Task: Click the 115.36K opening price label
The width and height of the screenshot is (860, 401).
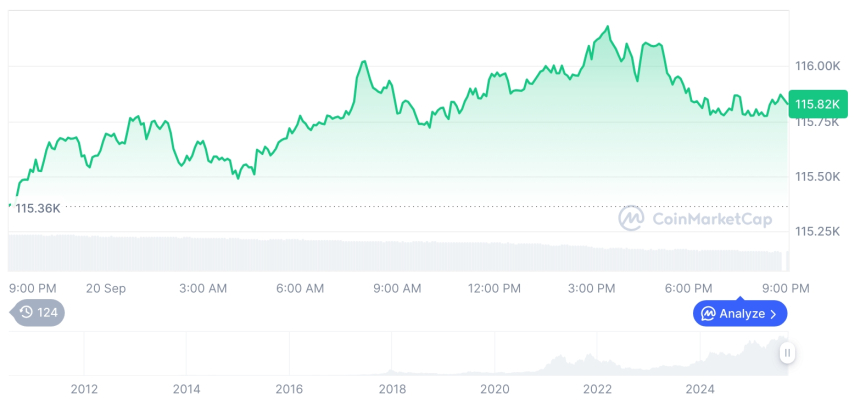Action: coord(39,208)
